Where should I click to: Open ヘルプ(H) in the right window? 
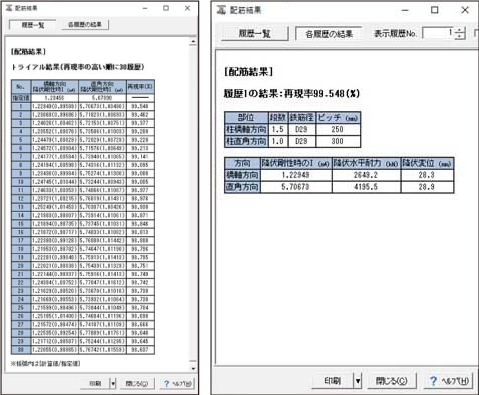coord(449,381)
